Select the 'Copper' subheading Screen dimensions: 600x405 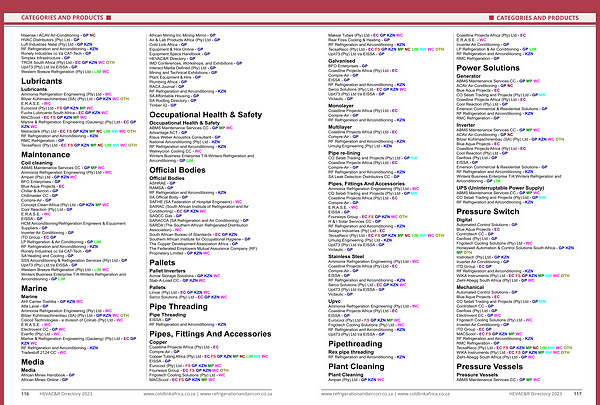click(x=158, y=342)
